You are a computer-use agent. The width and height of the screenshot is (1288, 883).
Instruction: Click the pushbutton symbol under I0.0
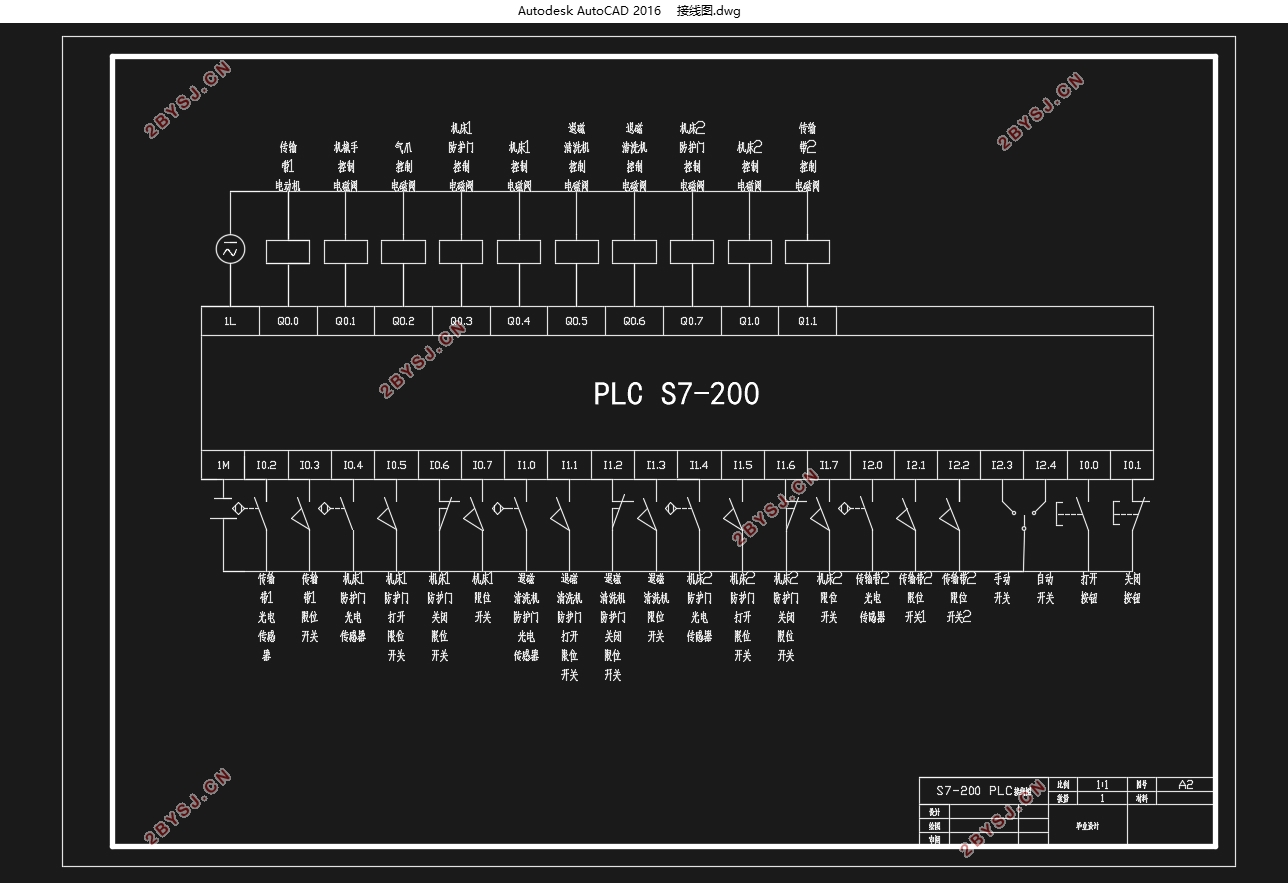coord(1074,513)
